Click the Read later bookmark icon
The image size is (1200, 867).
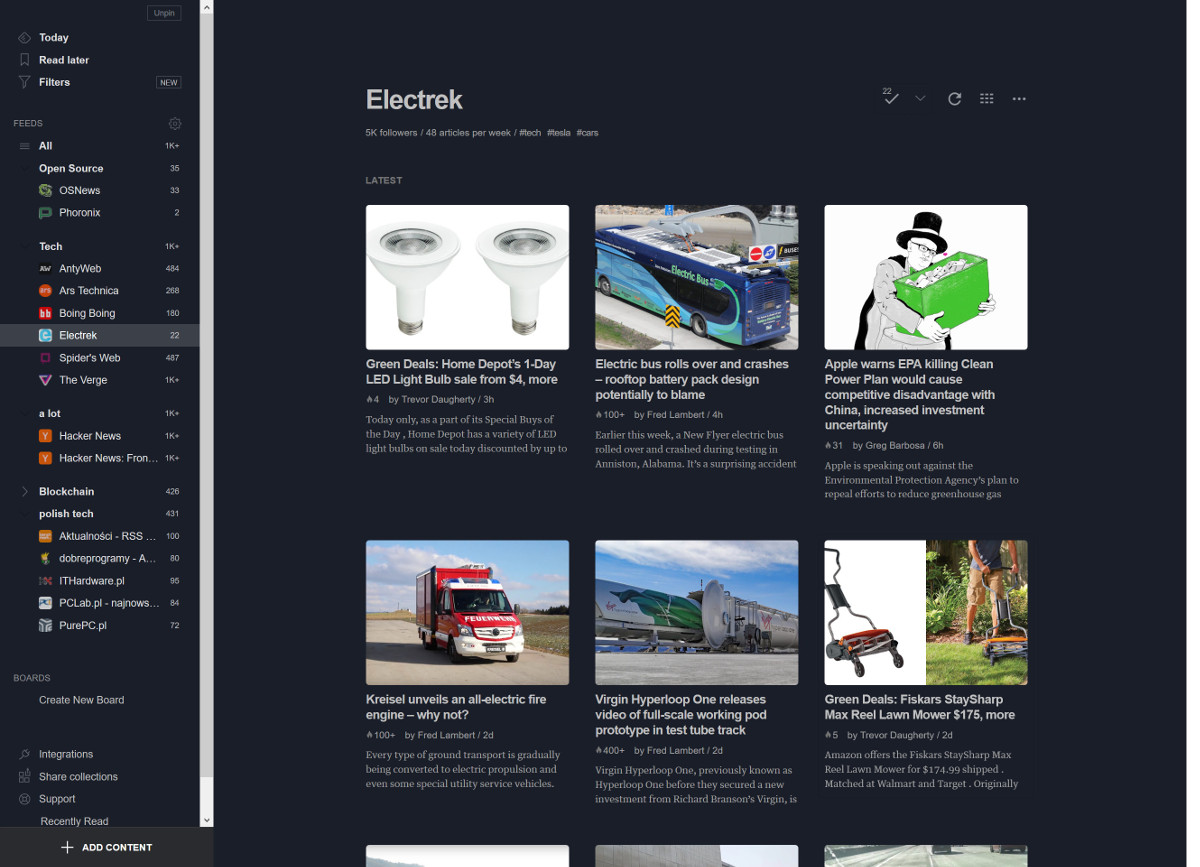25,60
